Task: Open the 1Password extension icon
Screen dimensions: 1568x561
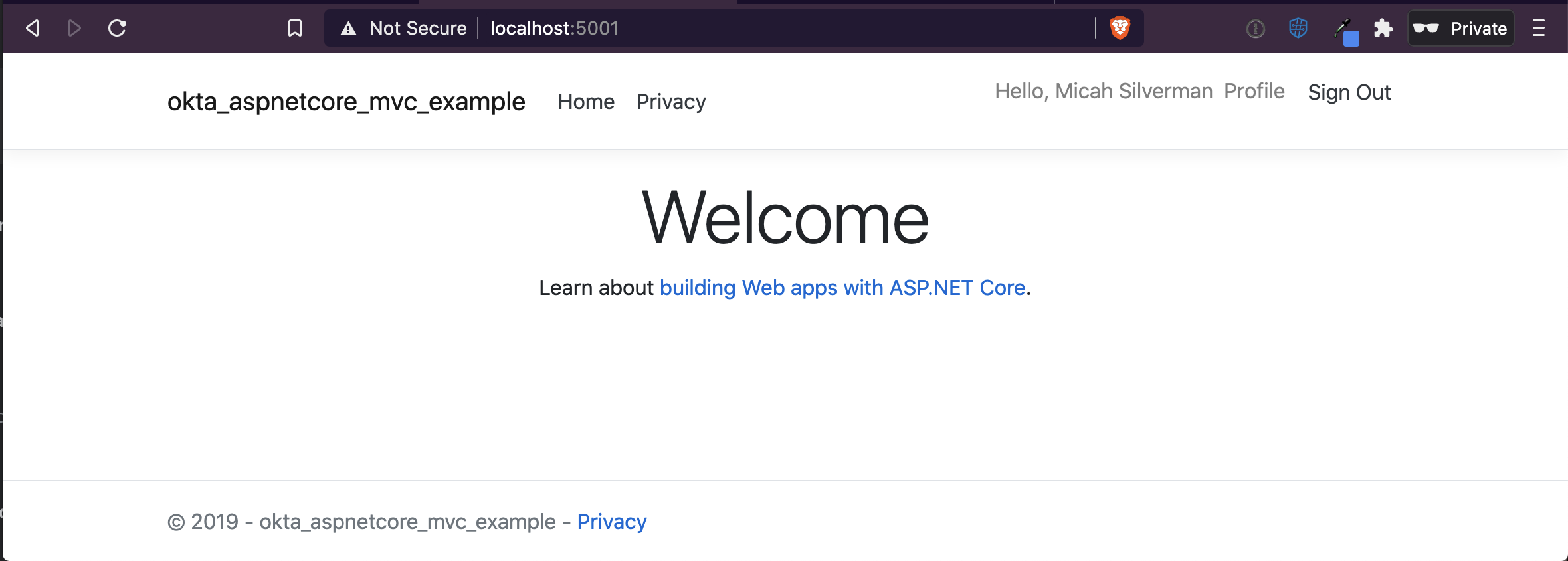Action: [1255, 29]
